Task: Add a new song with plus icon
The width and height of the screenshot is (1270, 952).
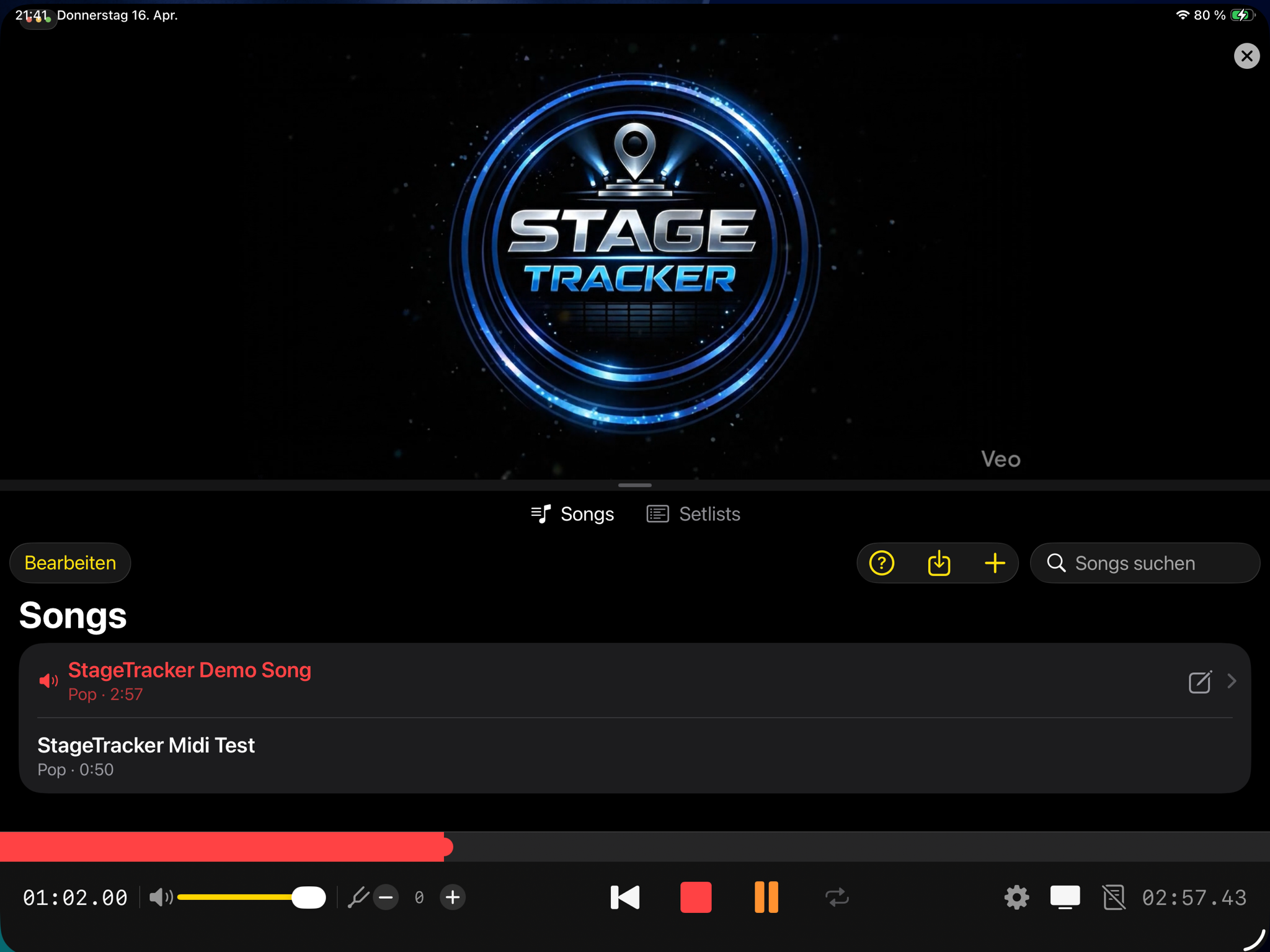Action: (x=995, y=563)
